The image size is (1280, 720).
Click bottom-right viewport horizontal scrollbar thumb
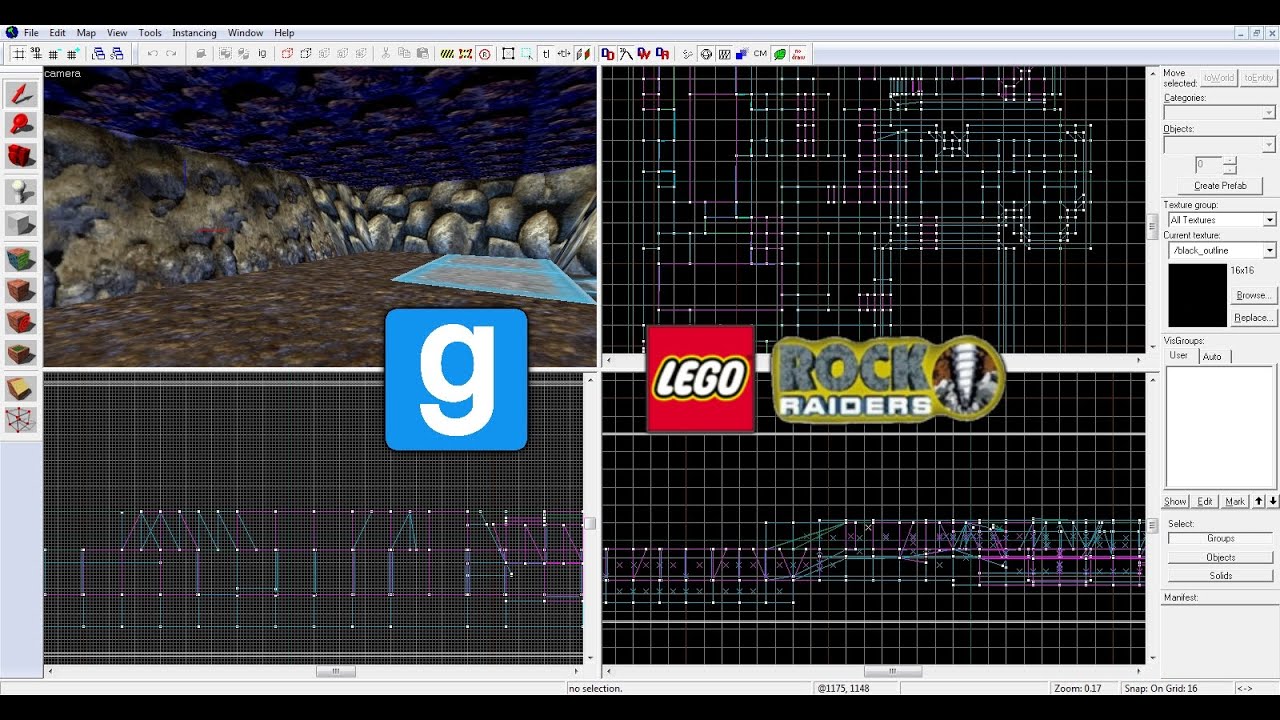[892, 671]
